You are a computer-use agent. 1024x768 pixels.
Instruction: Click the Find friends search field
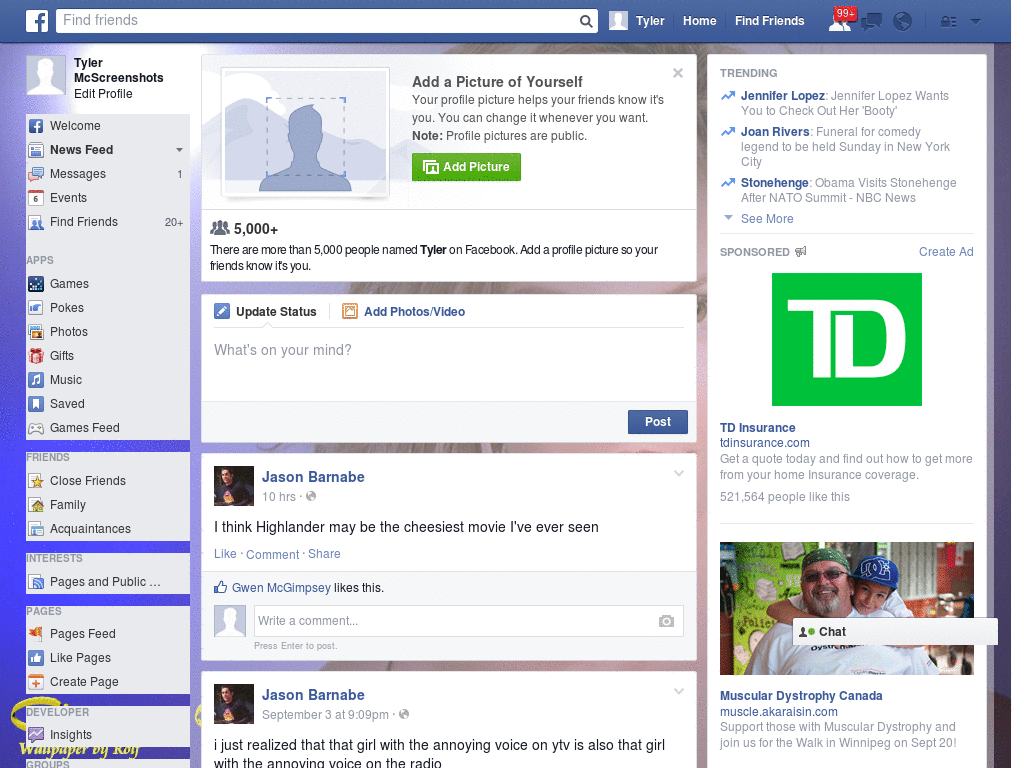click(x=317, y=21)
